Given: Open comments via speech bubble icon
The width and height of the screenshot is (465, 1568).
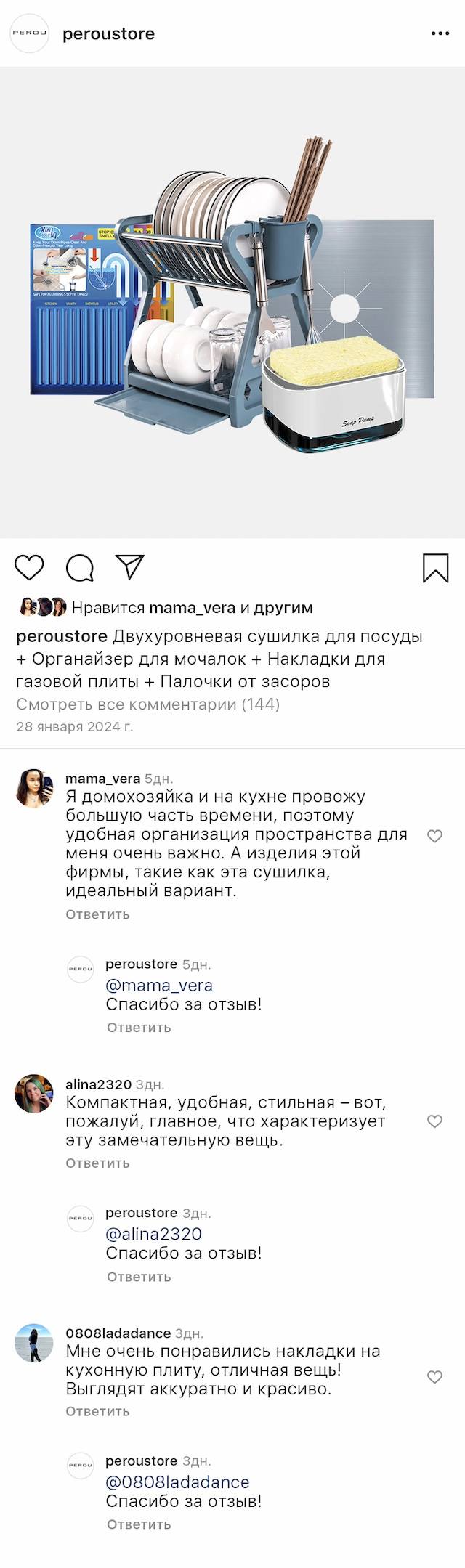Looking at the screenshot, I should click(80, 568).
